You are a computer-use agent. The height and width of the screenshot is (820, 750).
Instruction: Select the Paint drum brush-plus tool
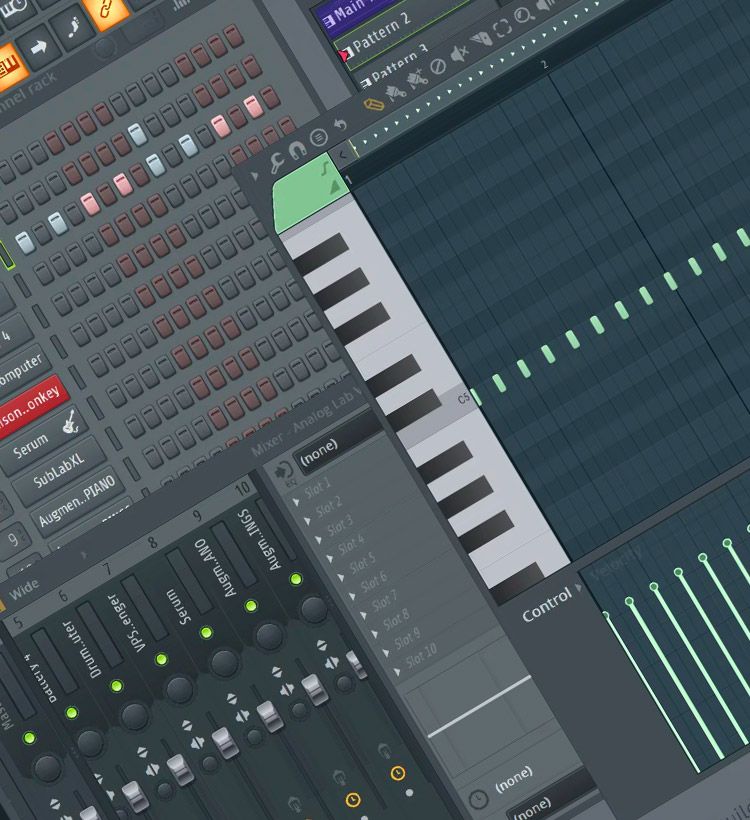tap(417, 79)
